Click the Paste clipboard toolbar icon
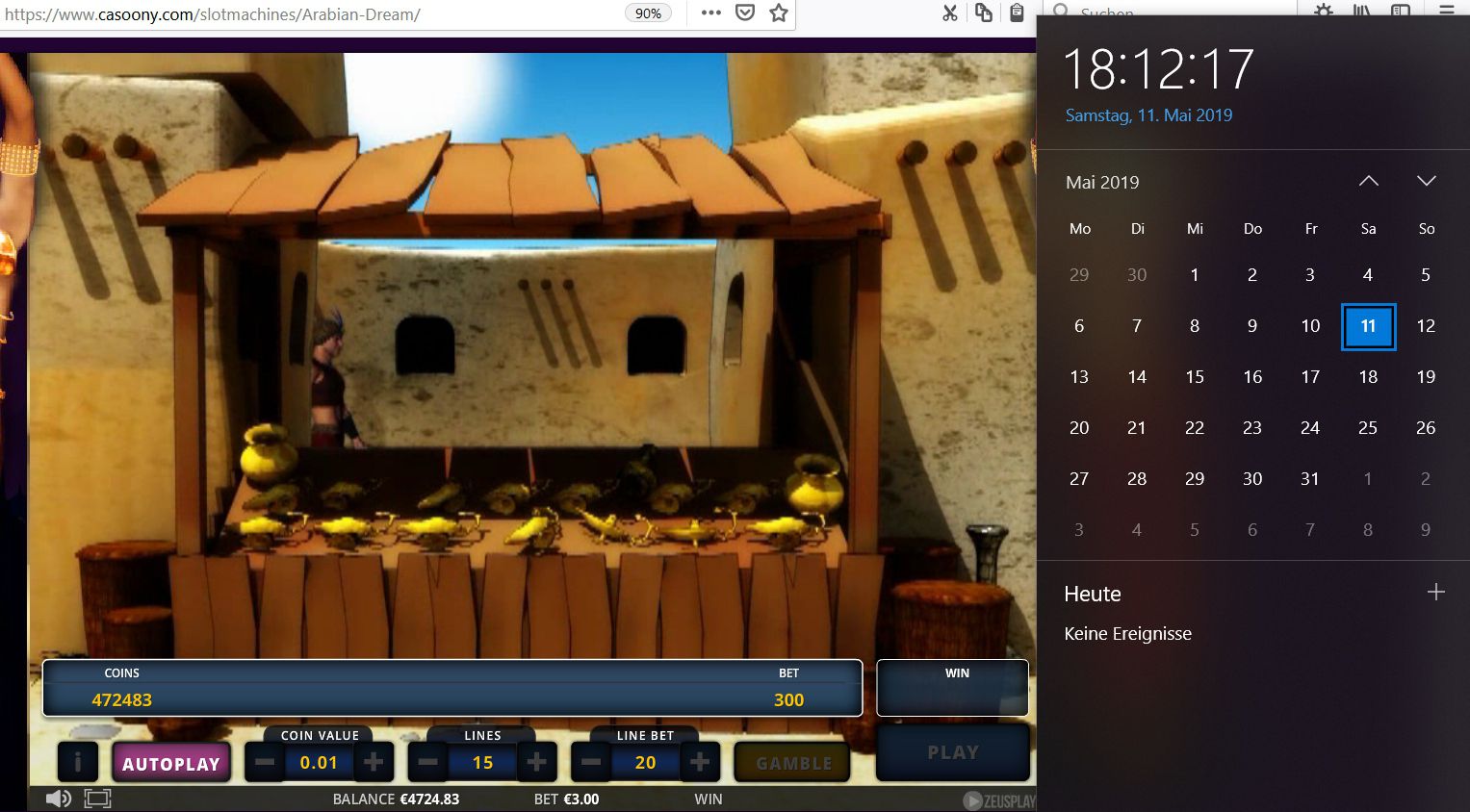Viewport: 1470px width, 812px height. pyautogui.click(x=1017, y=13)
